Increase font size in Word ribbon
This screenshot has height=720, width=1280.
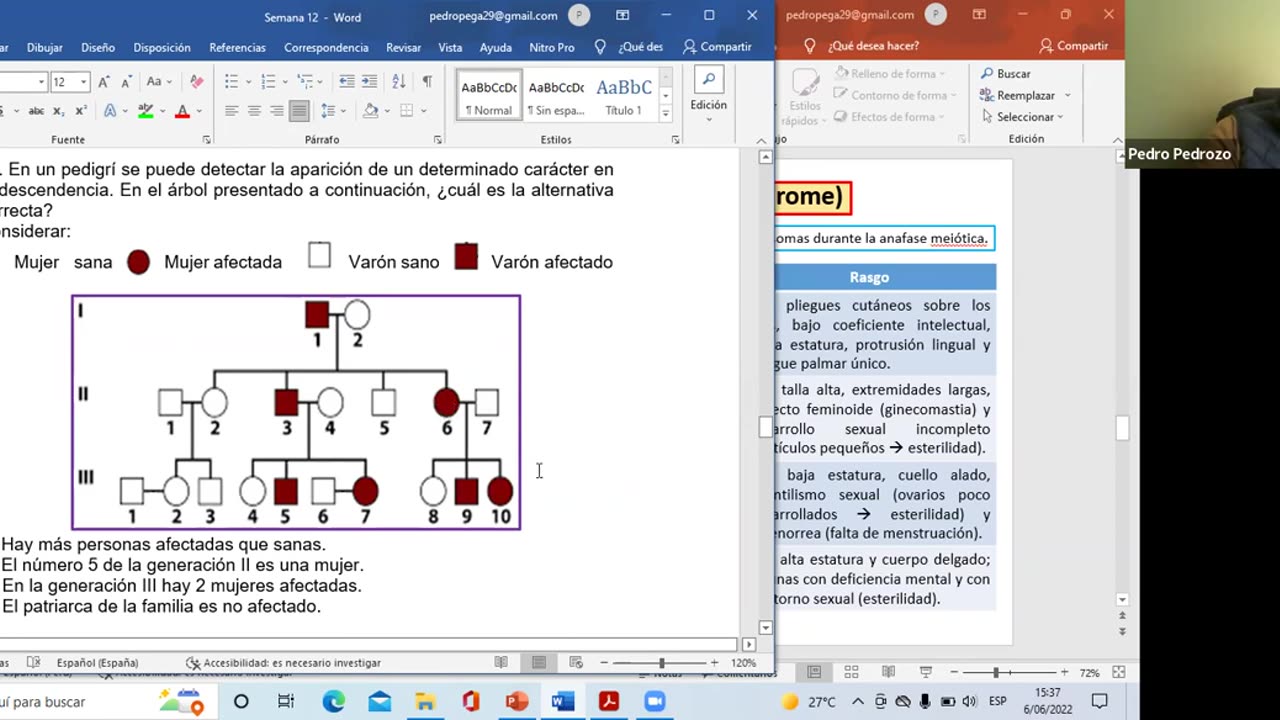pyautogui.click(x=105, y=82)
